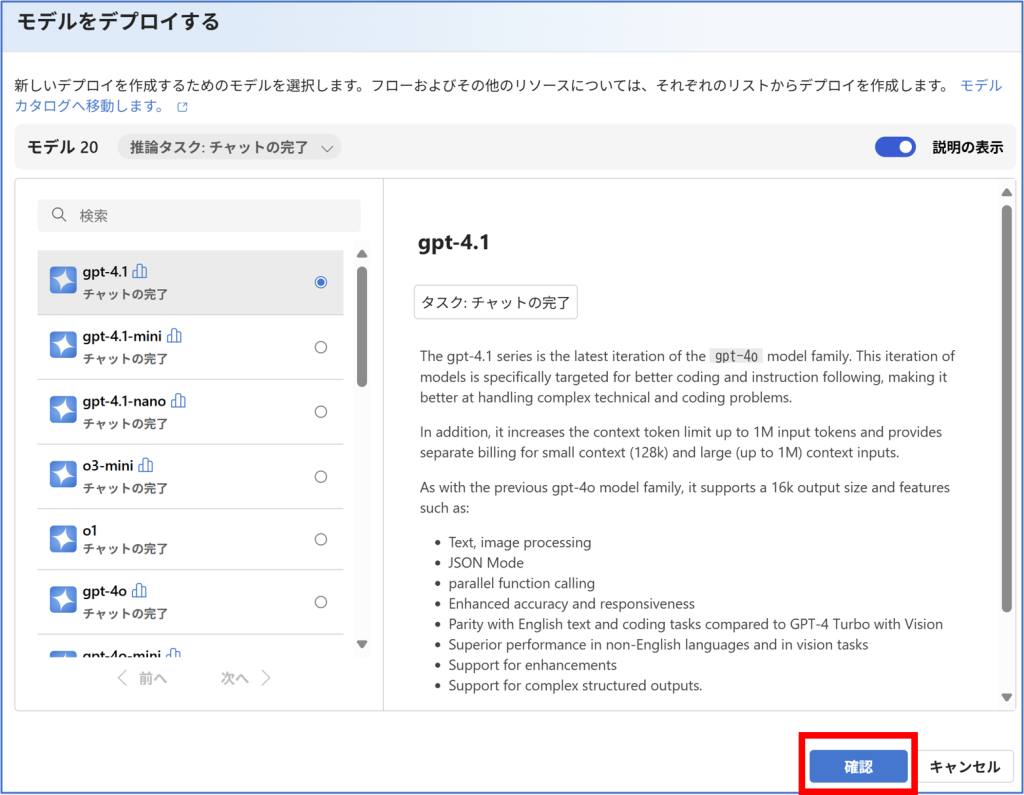The height and width of the screenshot is (795, 1024).
Task: Toggle the 説明の表示 switch off
Action: [895, 147]
